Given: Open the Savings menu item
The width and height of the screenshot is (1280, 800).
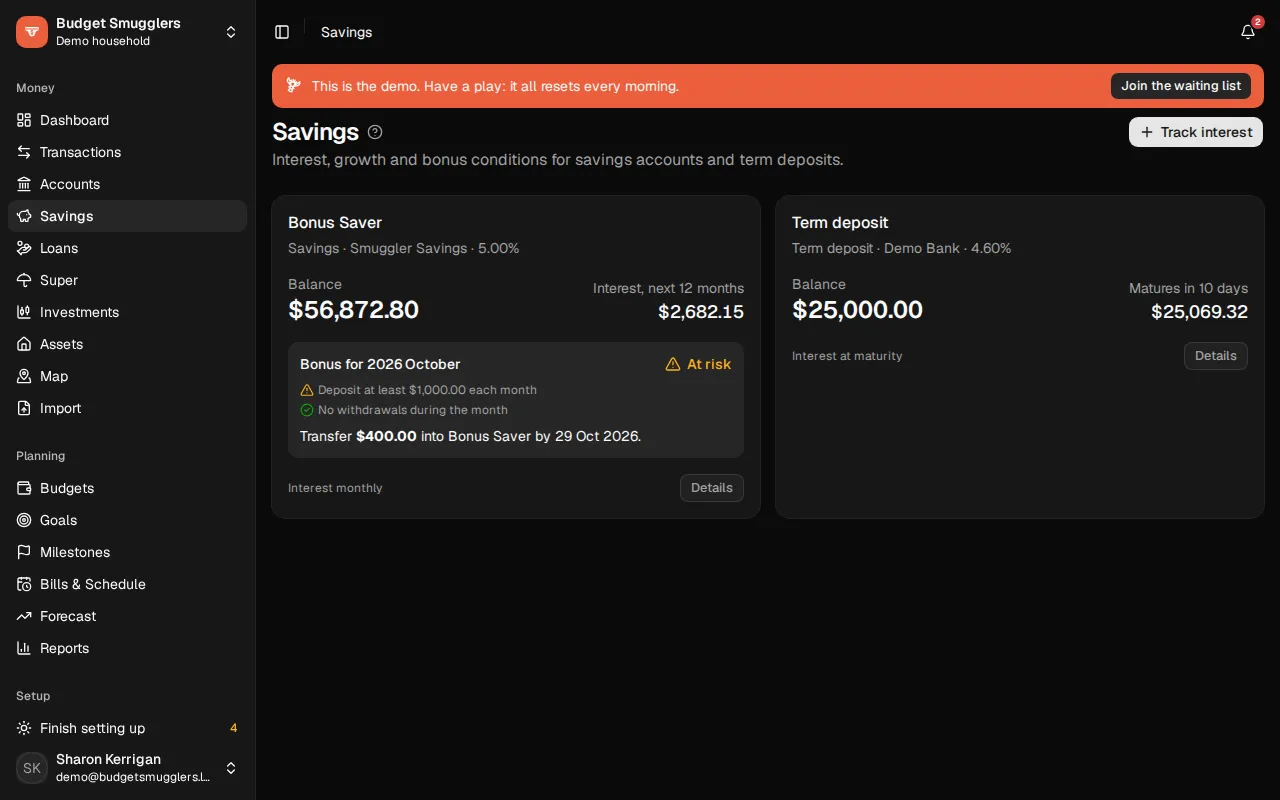Looking at the screenshot, I should point(127,216).
